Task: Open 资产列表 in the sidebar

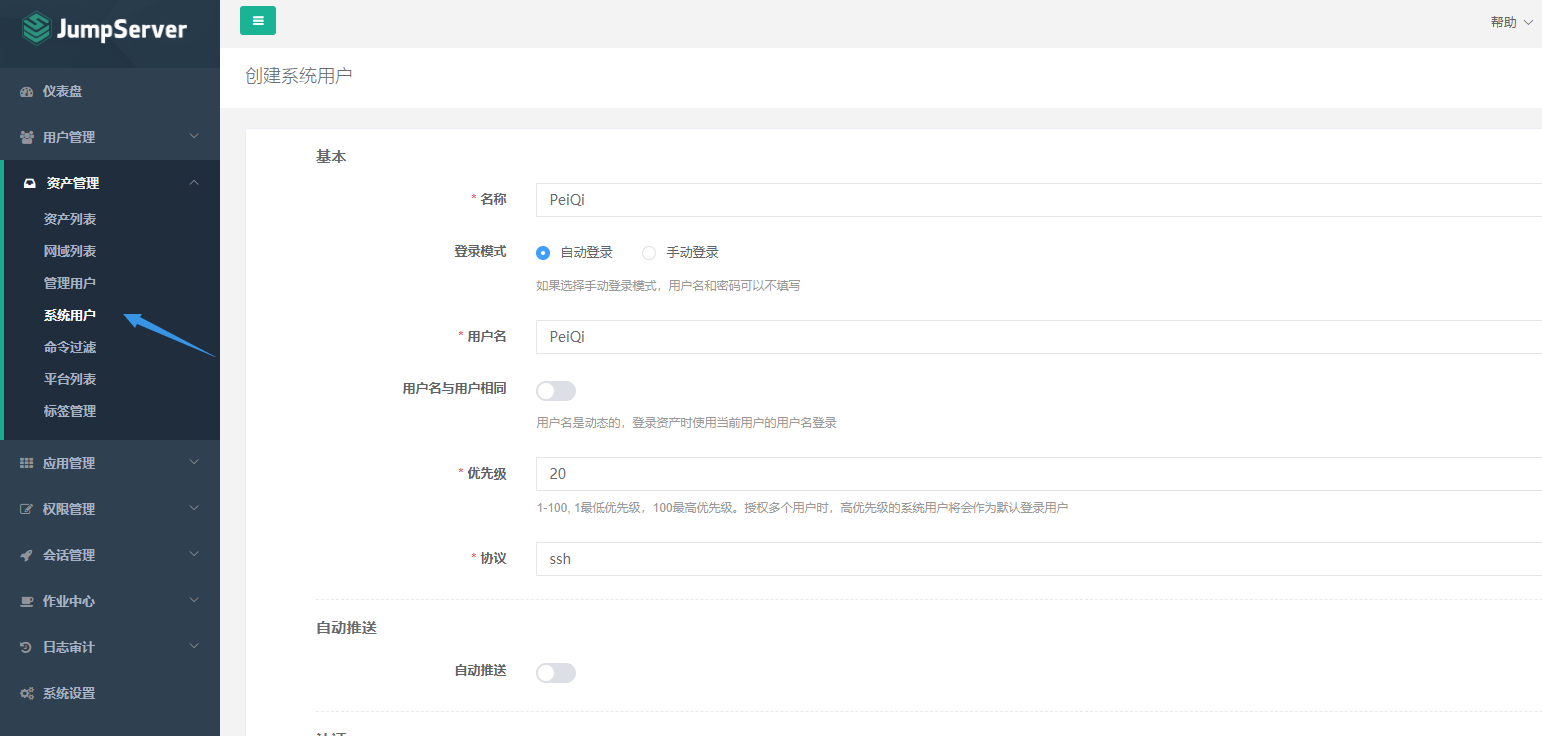Action: coord(70,219)
